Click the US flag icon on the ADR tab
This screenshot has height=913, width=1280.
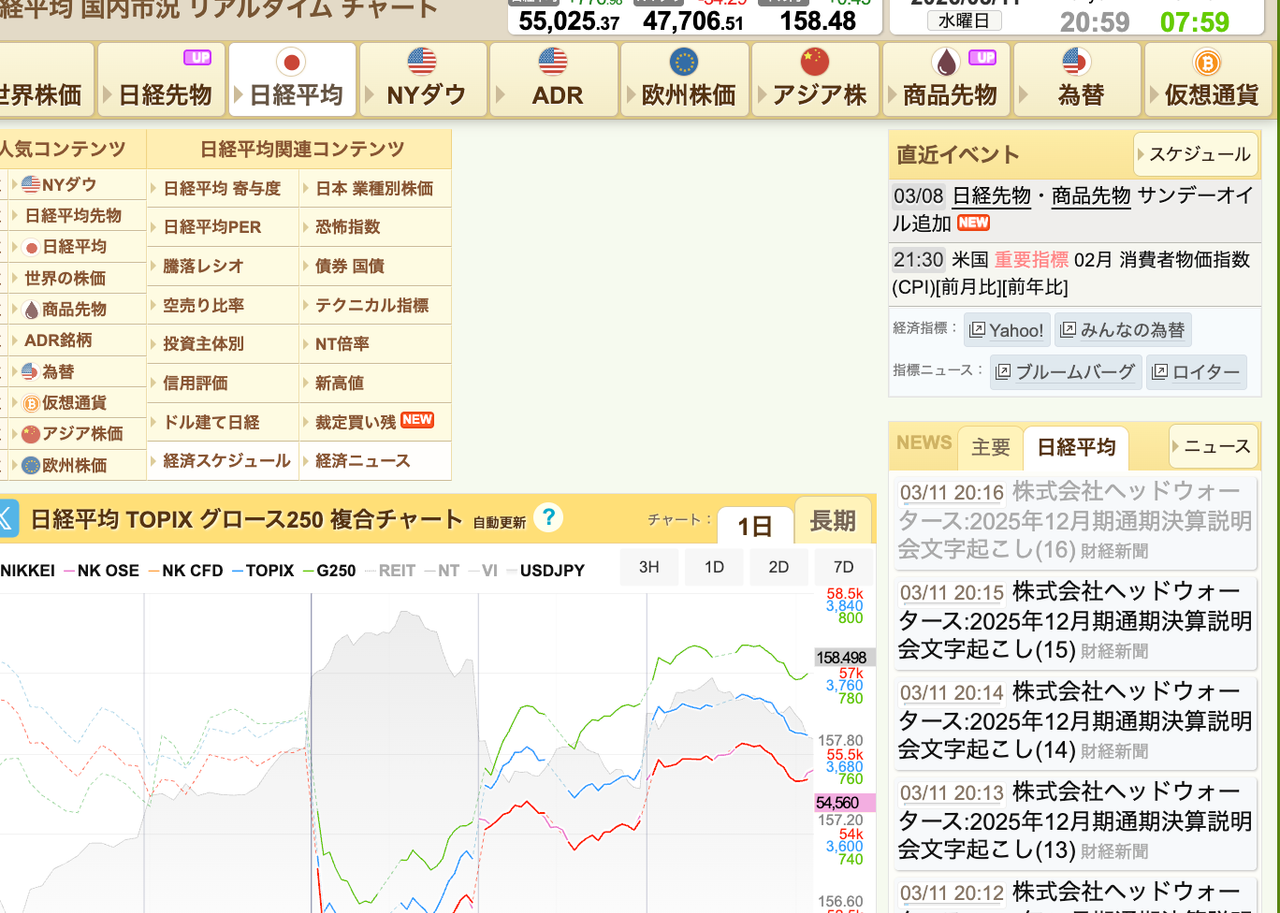coord(551,62)
